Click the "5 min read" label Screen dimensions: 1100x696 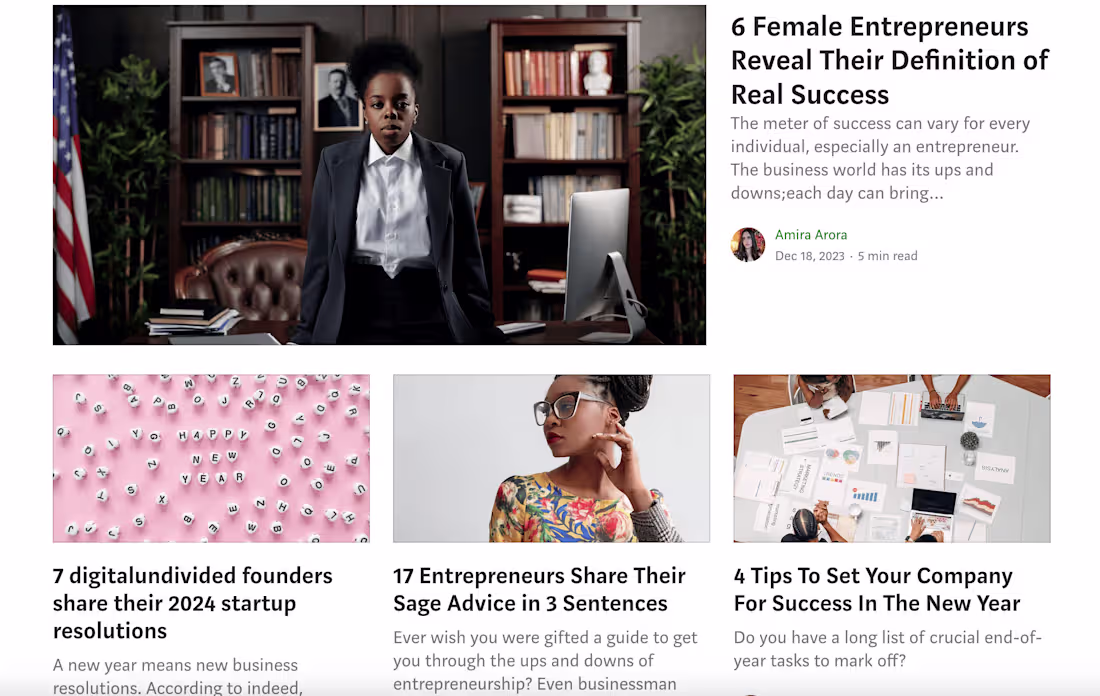tap(887, 255)
